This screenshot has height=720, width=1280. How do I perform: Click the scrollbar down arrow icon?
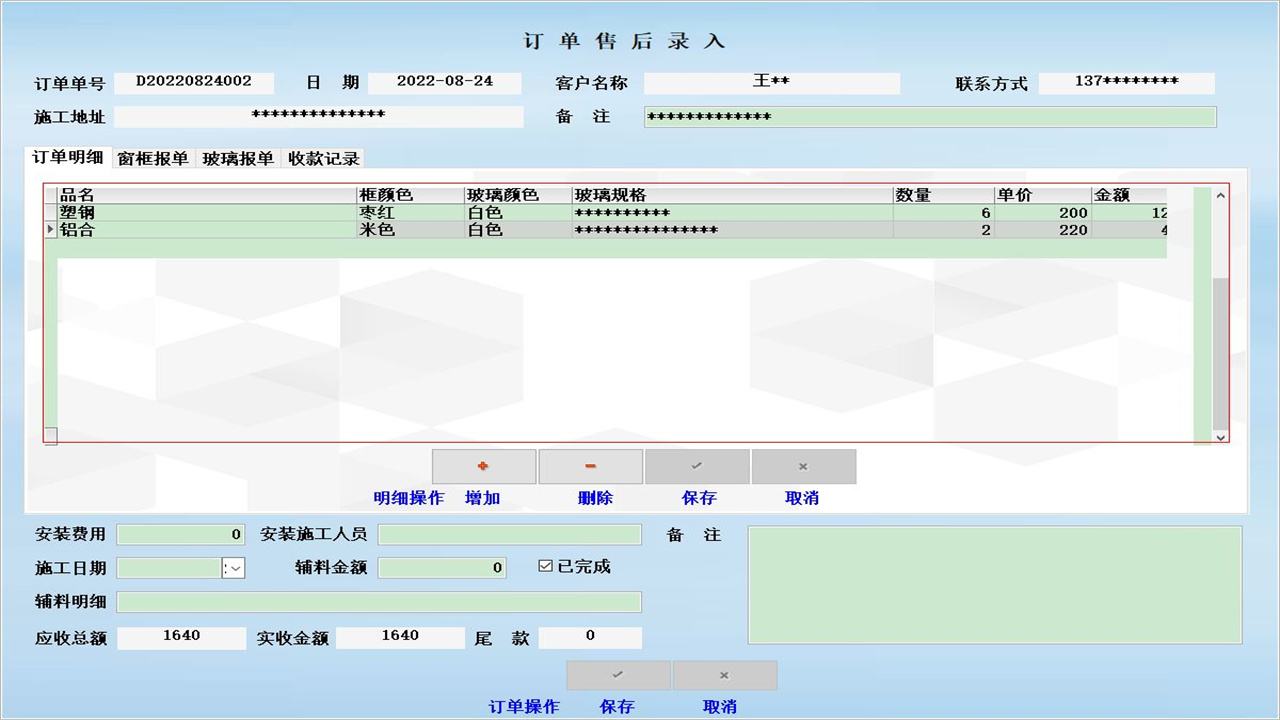(x=1220, y=437)
